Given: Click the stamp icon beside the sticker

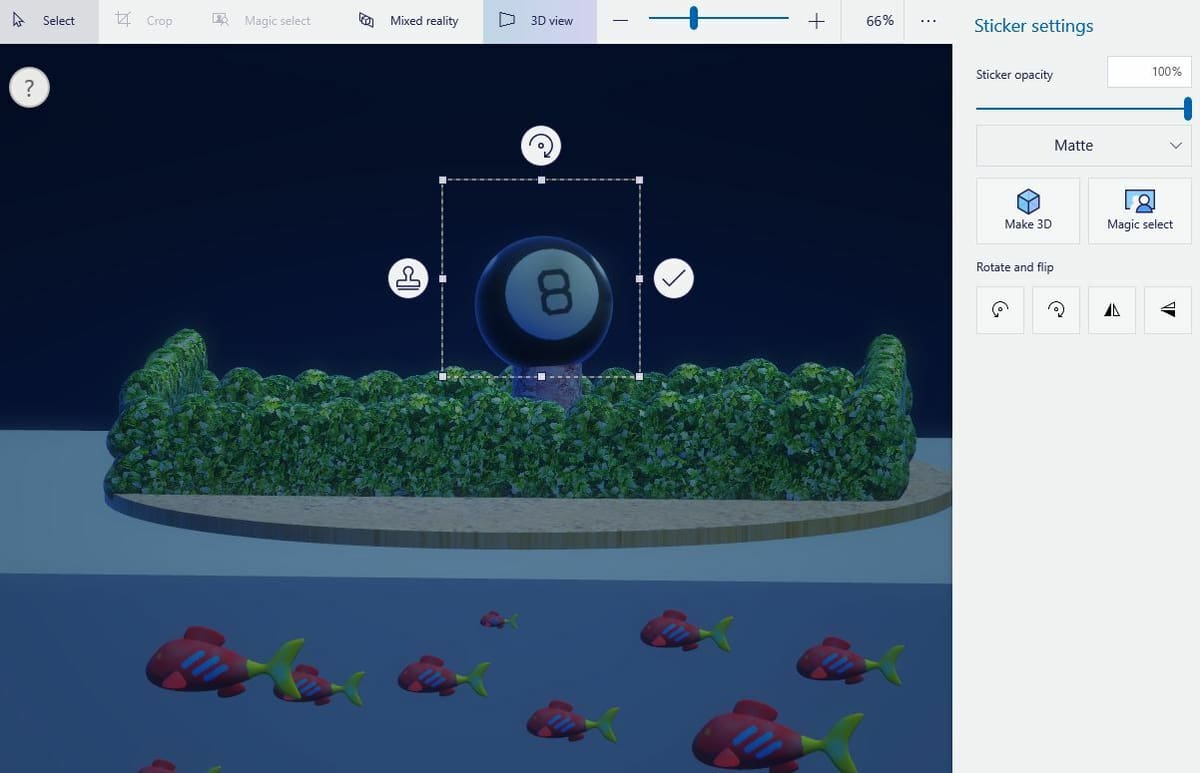Looking at the screenshot, I should tap(408, 278).
